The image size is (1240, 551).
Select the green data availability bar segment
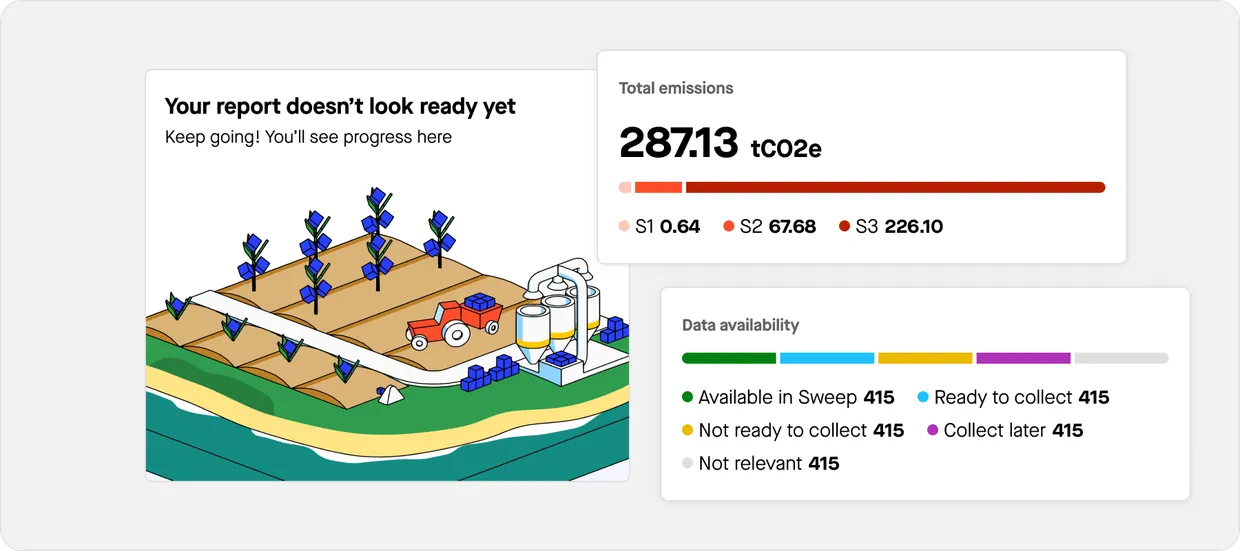(728, 358)
